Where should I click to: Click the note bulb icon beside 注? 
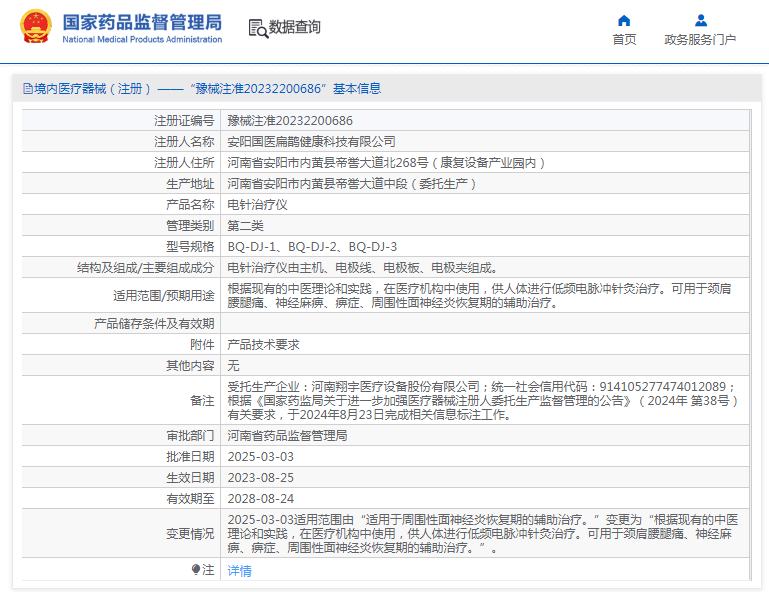[x=196, y=569]
